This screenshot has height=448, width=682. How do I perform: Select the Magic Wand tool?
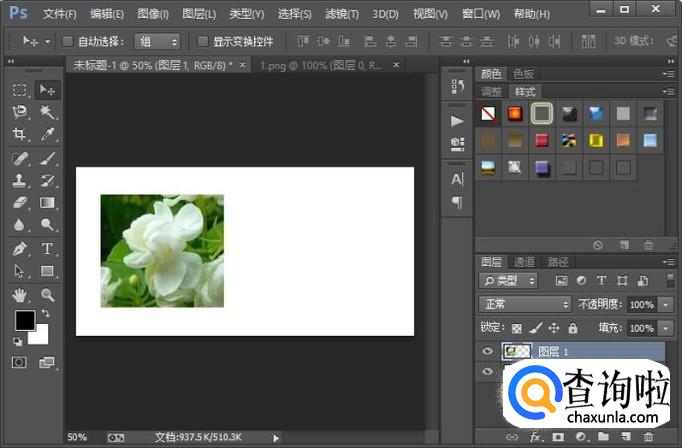47,112
